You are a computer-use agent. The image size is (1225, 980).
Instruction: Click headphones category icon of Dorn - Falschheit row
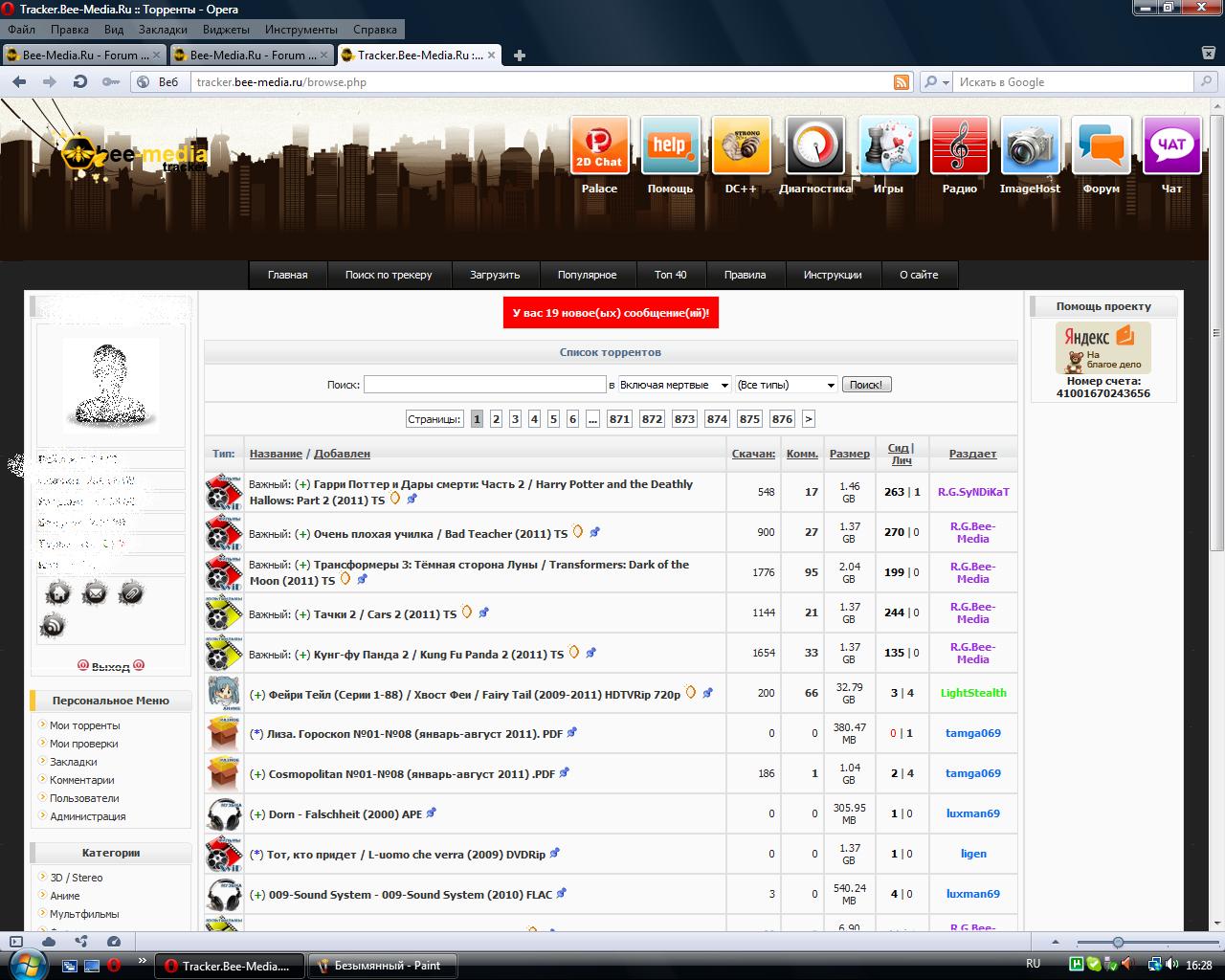(x=224, y=814)
